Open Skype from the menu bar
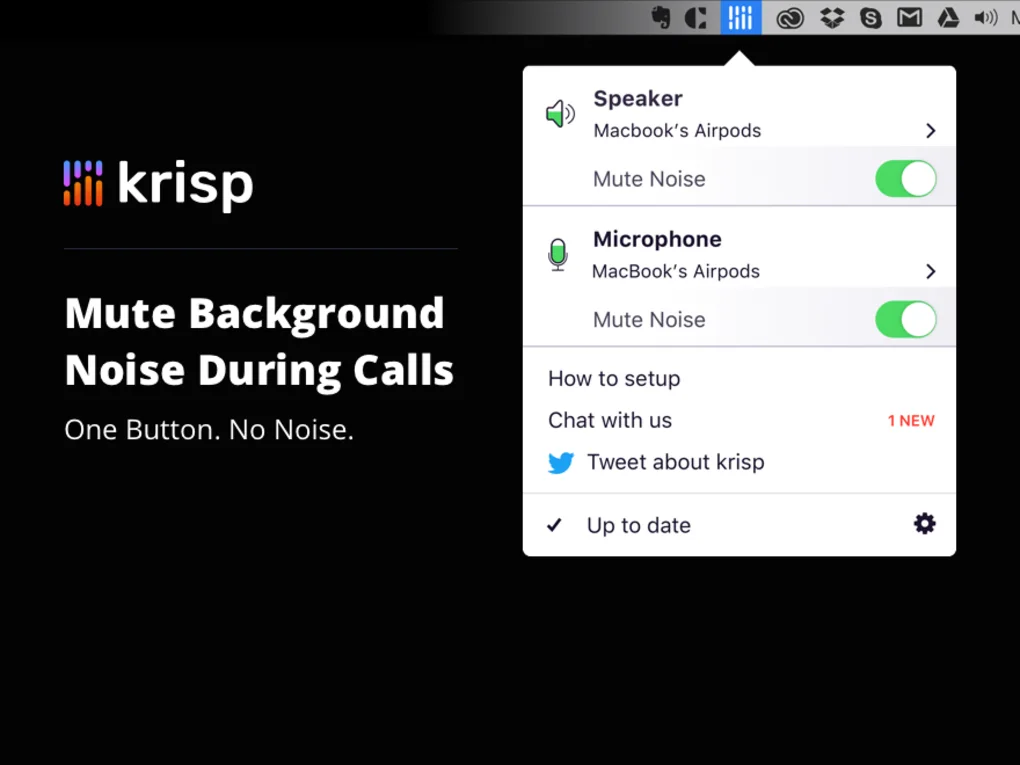This screenshot has height=765, width=1020. tap(871, 17)
